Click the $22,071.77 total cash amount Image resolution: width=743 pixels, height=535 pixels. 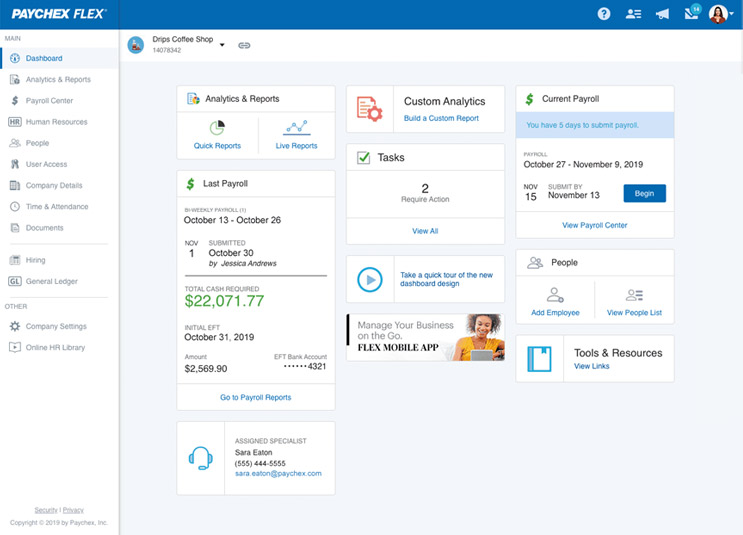pos(224,301)
